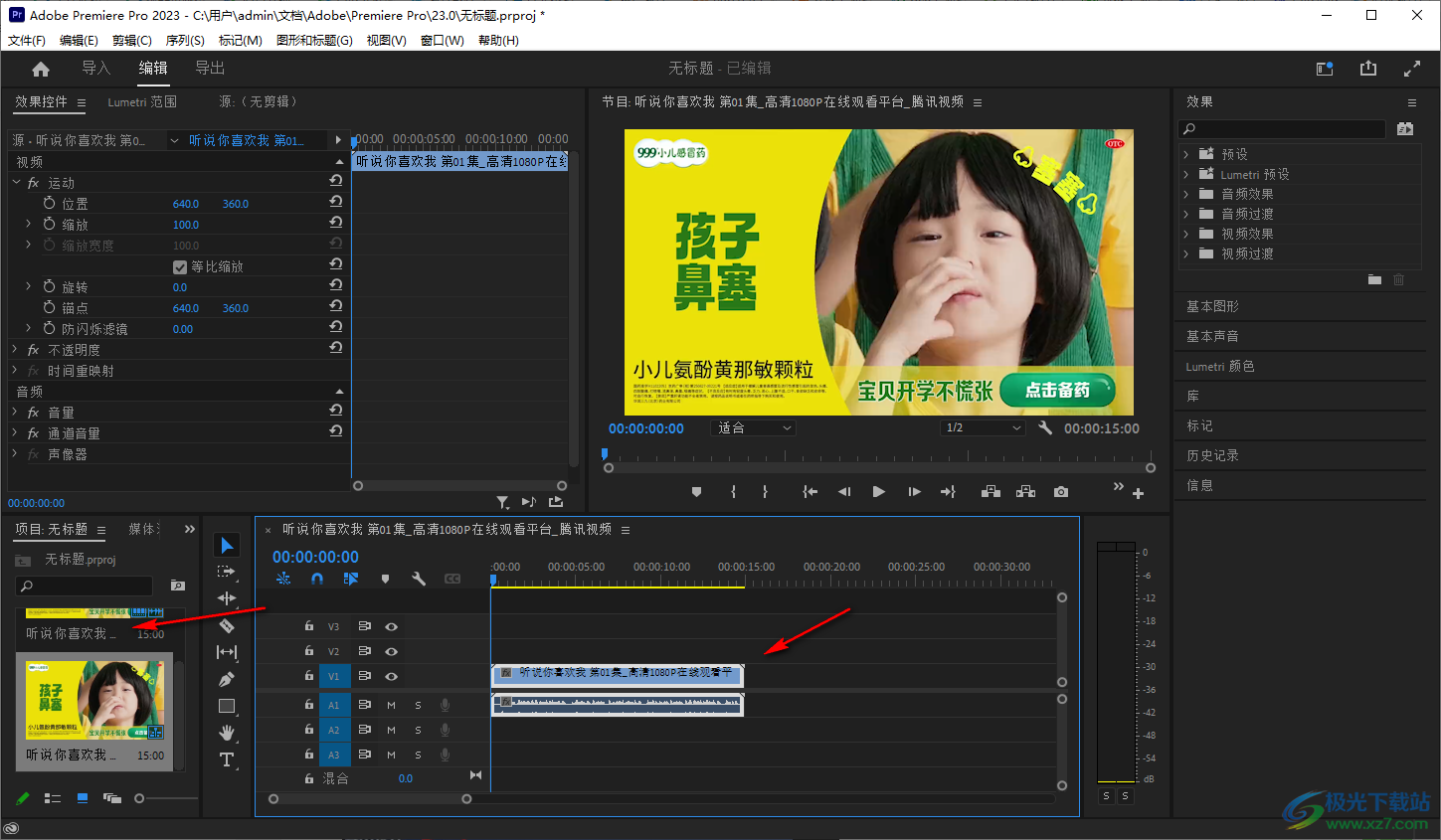Click Export Frame camera icon

click(x=1061, y=492)
